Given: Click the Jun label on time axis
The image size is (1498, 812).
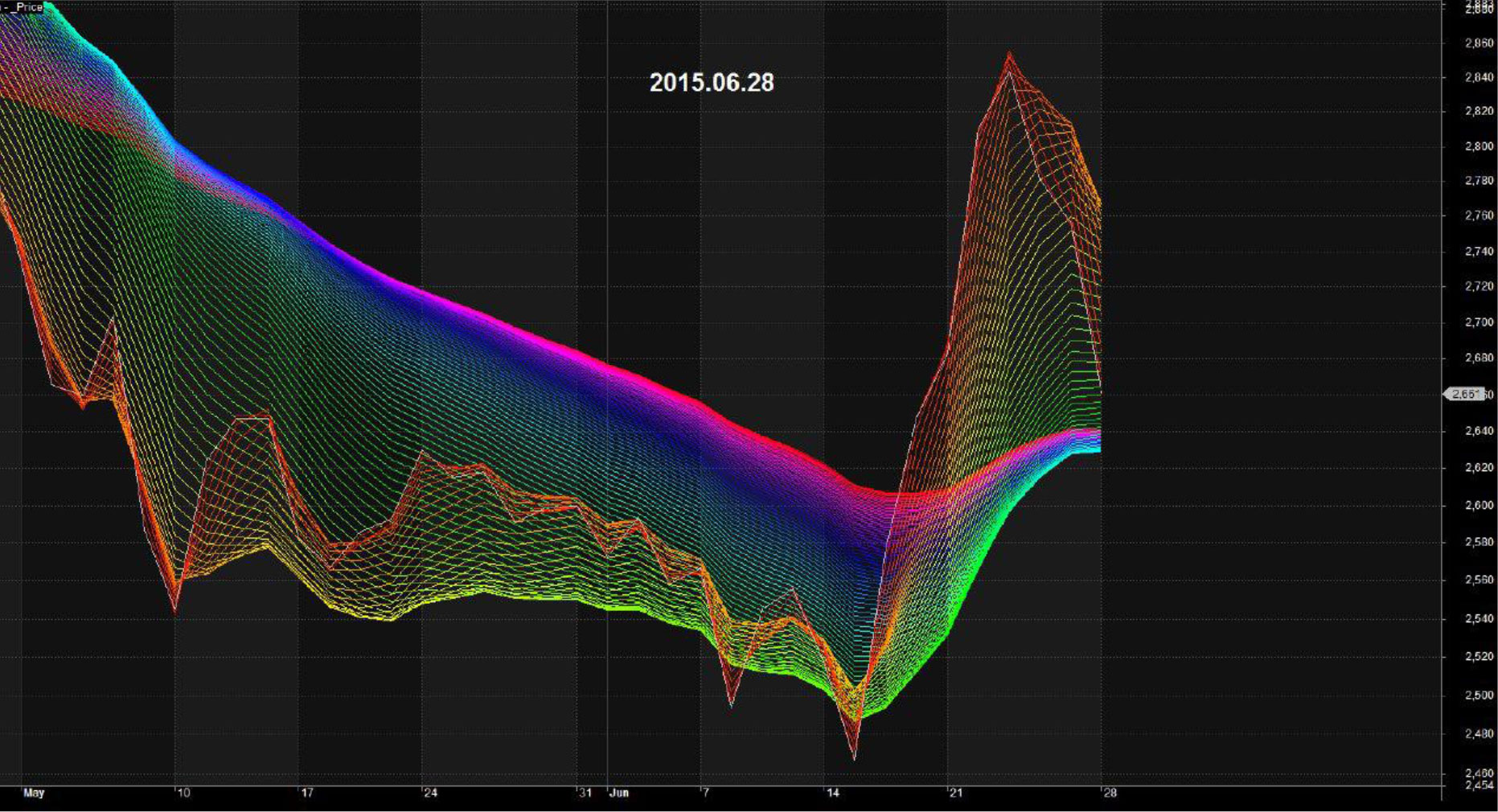Looking at the screenshot, I should [618, 793].
